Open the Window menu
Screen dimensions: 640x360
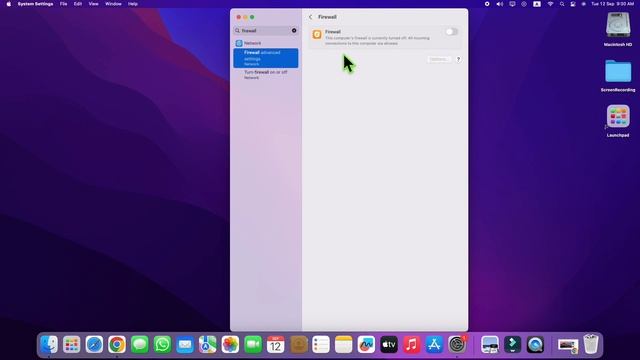(x=113, y=4)
